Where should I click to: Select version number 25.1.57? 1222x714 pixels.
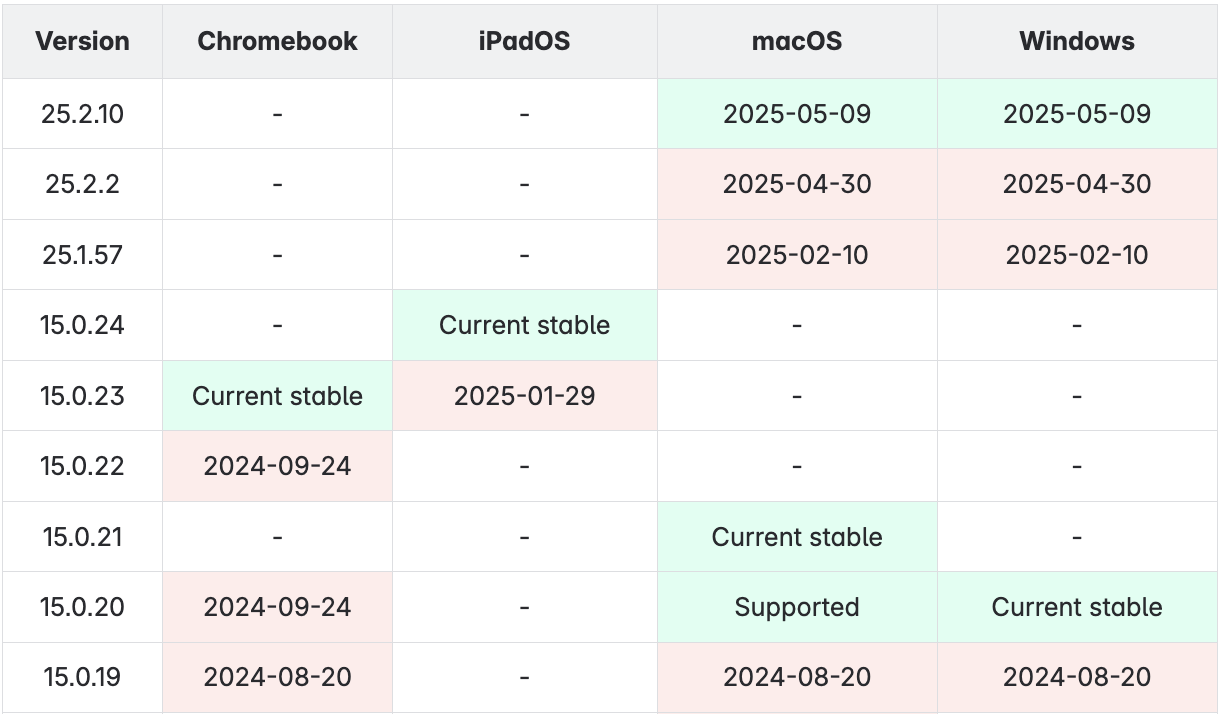pyautogui.click(x=83, y=255)
